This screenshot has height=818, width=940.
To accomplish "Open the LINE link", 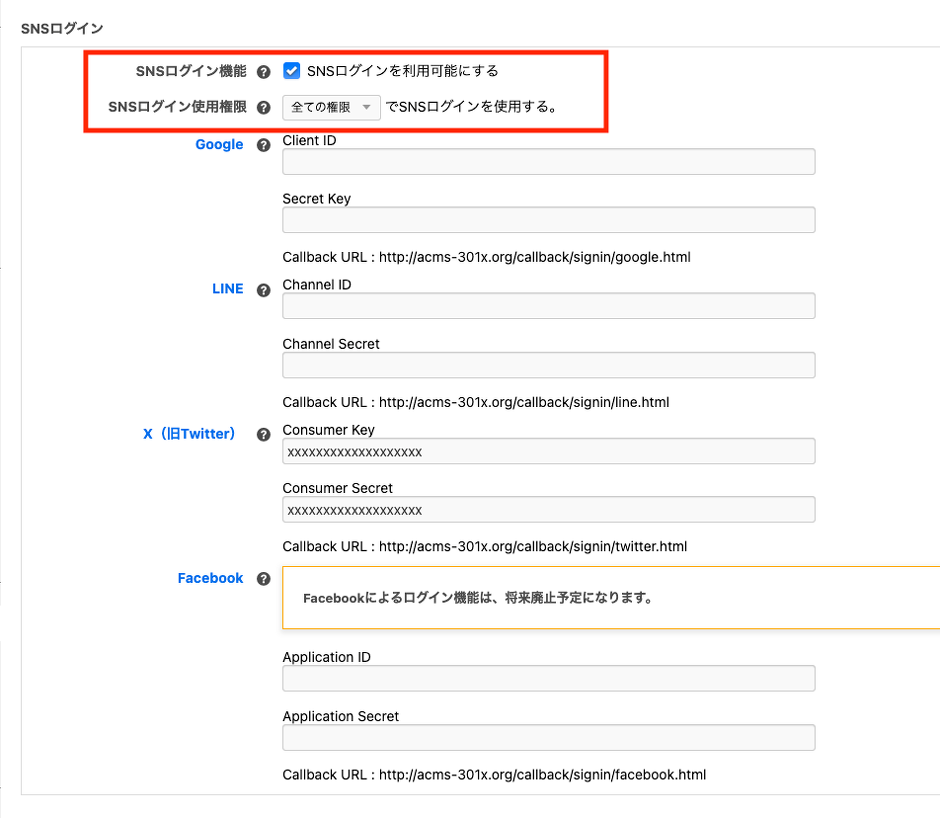I will 227,289.
